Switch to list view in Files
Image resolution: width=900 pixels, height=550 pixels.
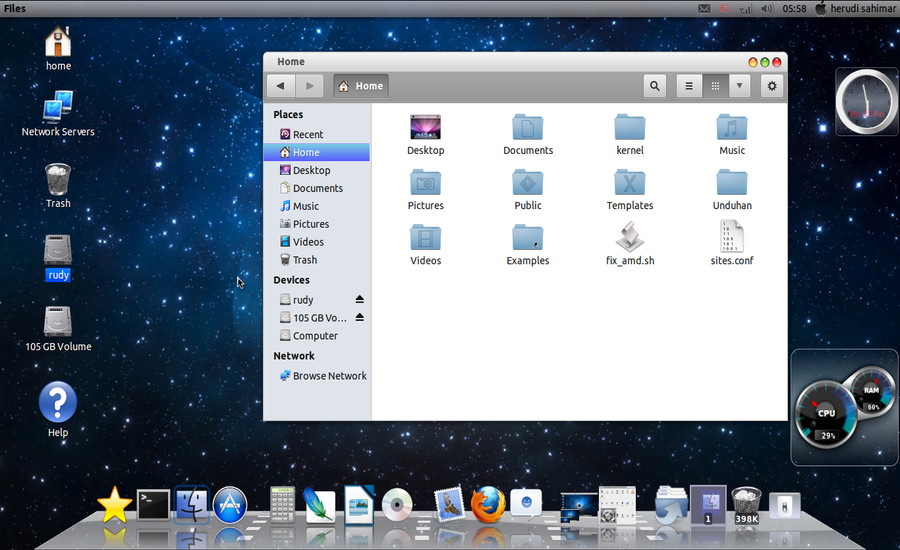(x=689, y=86)
